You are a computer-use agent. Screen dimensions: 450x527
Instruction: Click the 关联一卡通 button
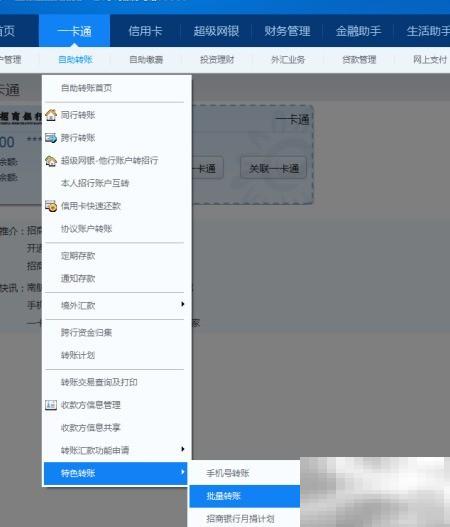[273, 168]
